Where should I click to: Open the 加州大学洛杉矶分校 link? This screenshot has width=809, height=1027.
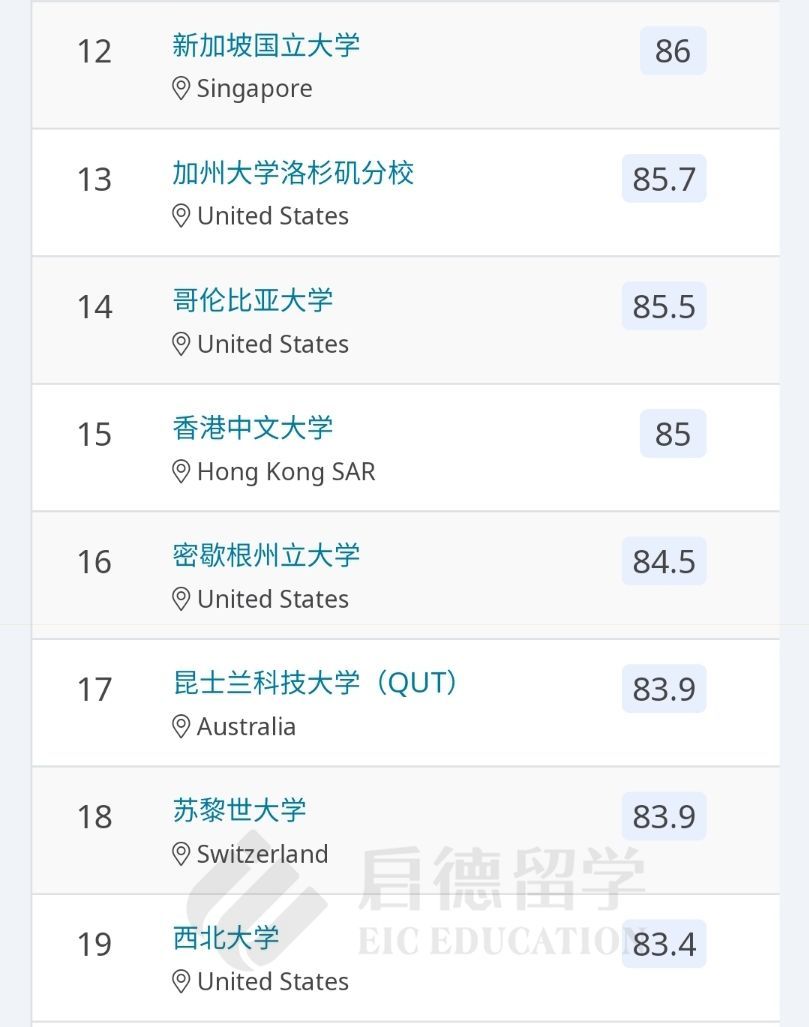tap(293, 173)
